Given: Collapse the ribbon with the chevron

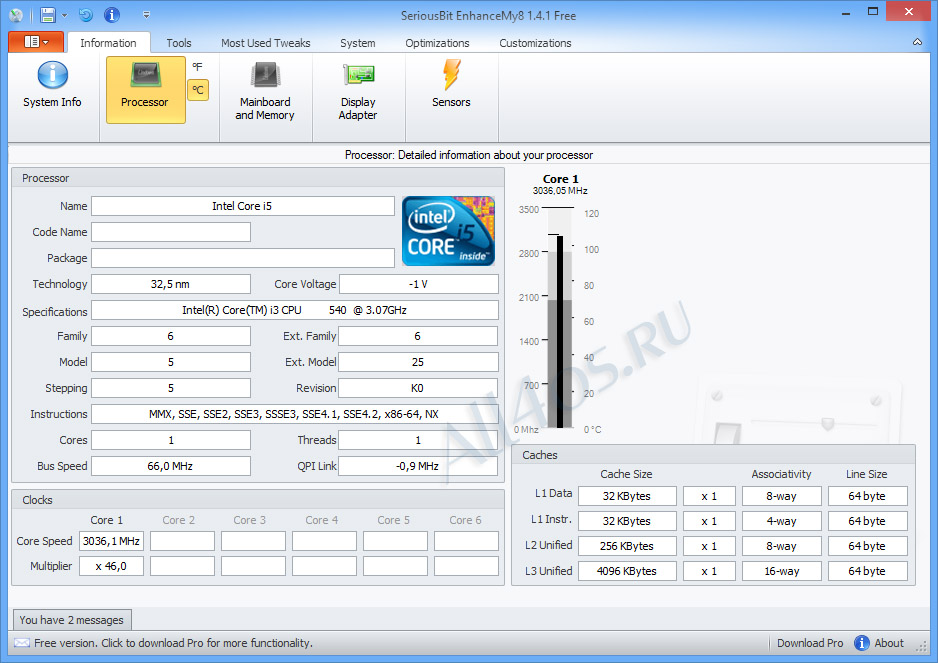Looking at the screenshot, I should tap(917, 42).
